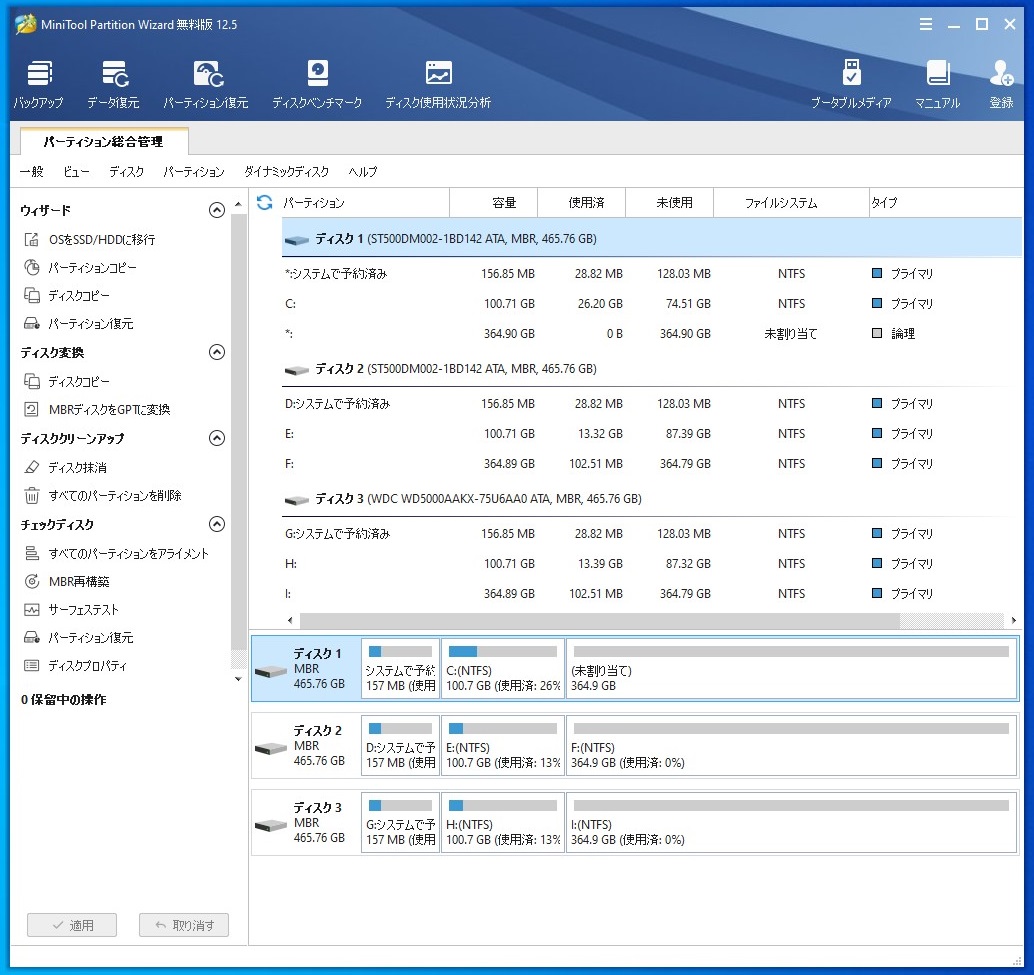
Task: Select the I: partition row
Action: pyautogui.click(x=652, y=593)
